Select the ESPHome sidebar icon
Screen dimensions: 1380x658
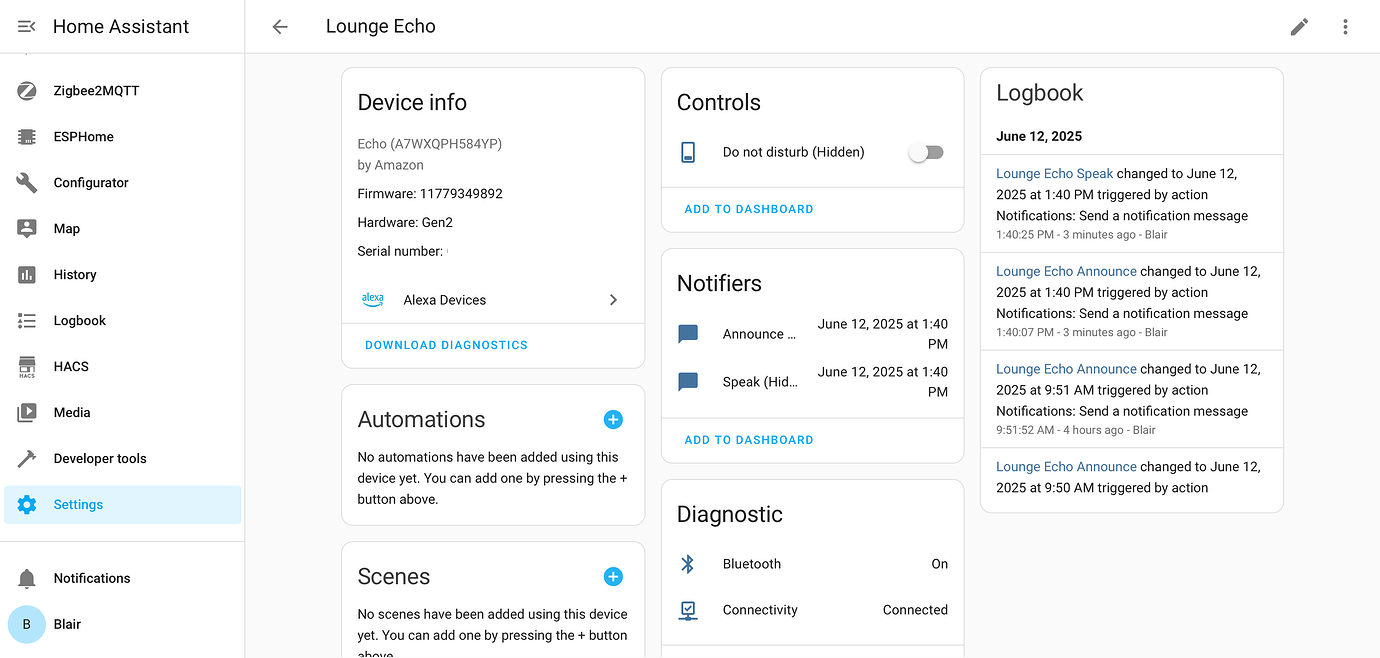point(26,136)
